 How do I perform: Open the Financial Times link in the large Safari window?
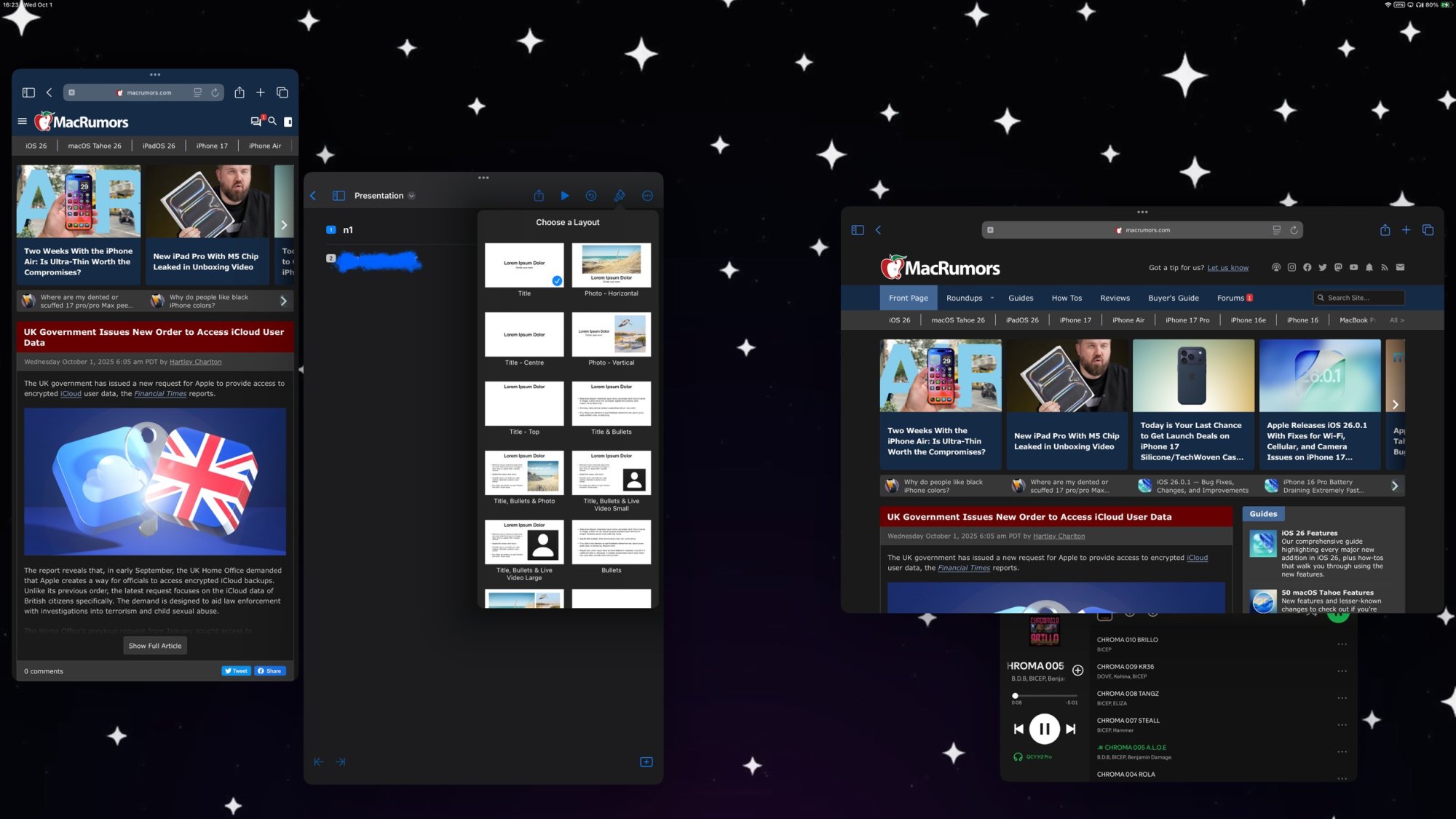click(964, 568)
